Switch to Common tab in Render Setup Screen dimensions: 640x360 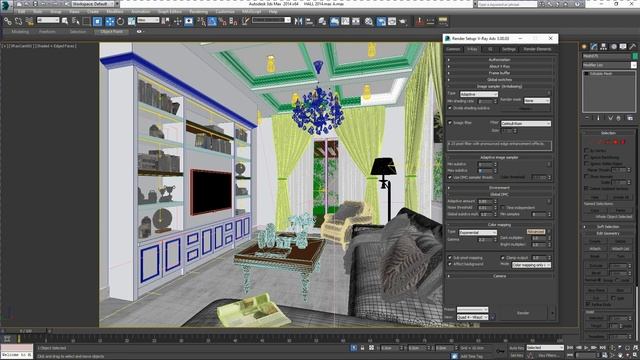453,49
